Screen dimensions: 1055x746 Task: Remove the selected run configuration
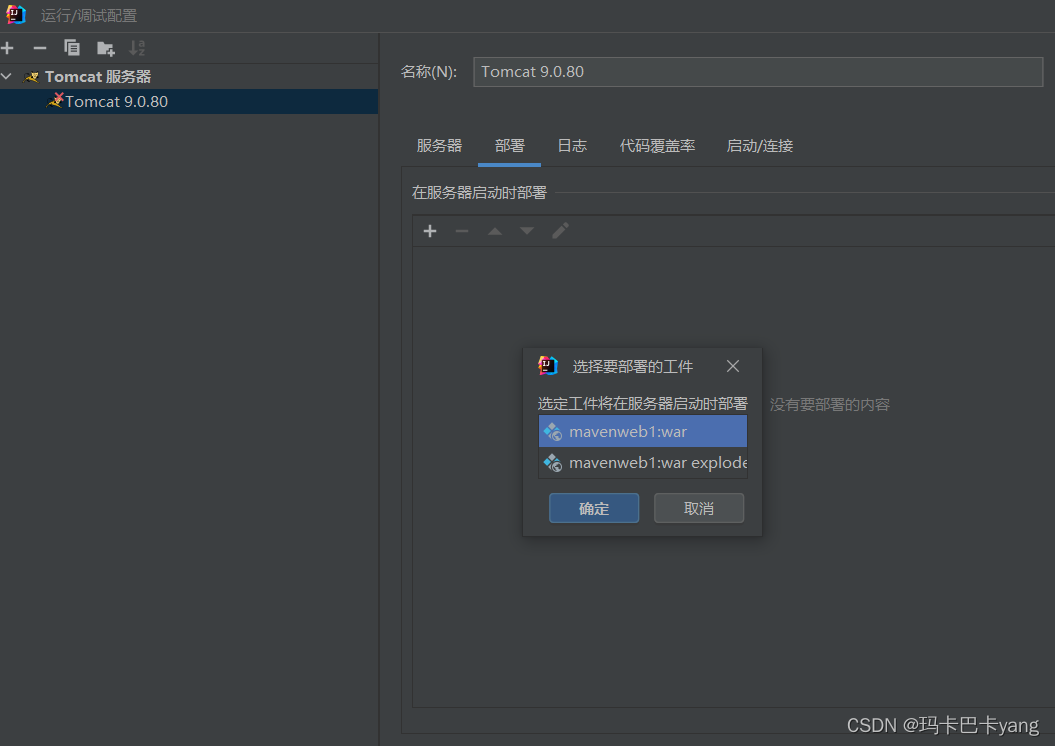(x=40, y=48)
